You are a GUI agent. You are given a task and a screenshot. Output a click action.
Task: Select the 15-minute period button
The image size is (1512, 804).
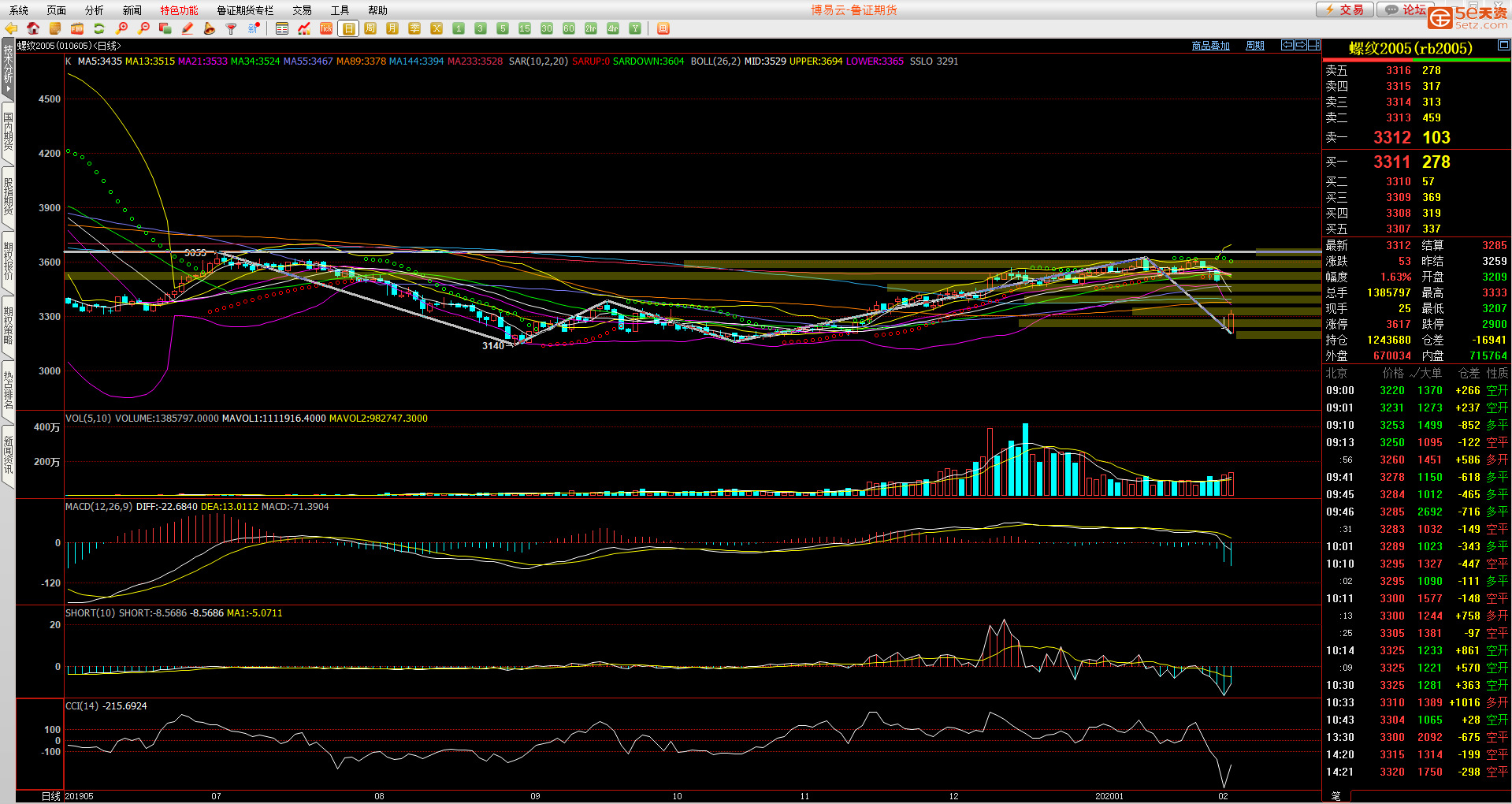[x=525, y=28]
